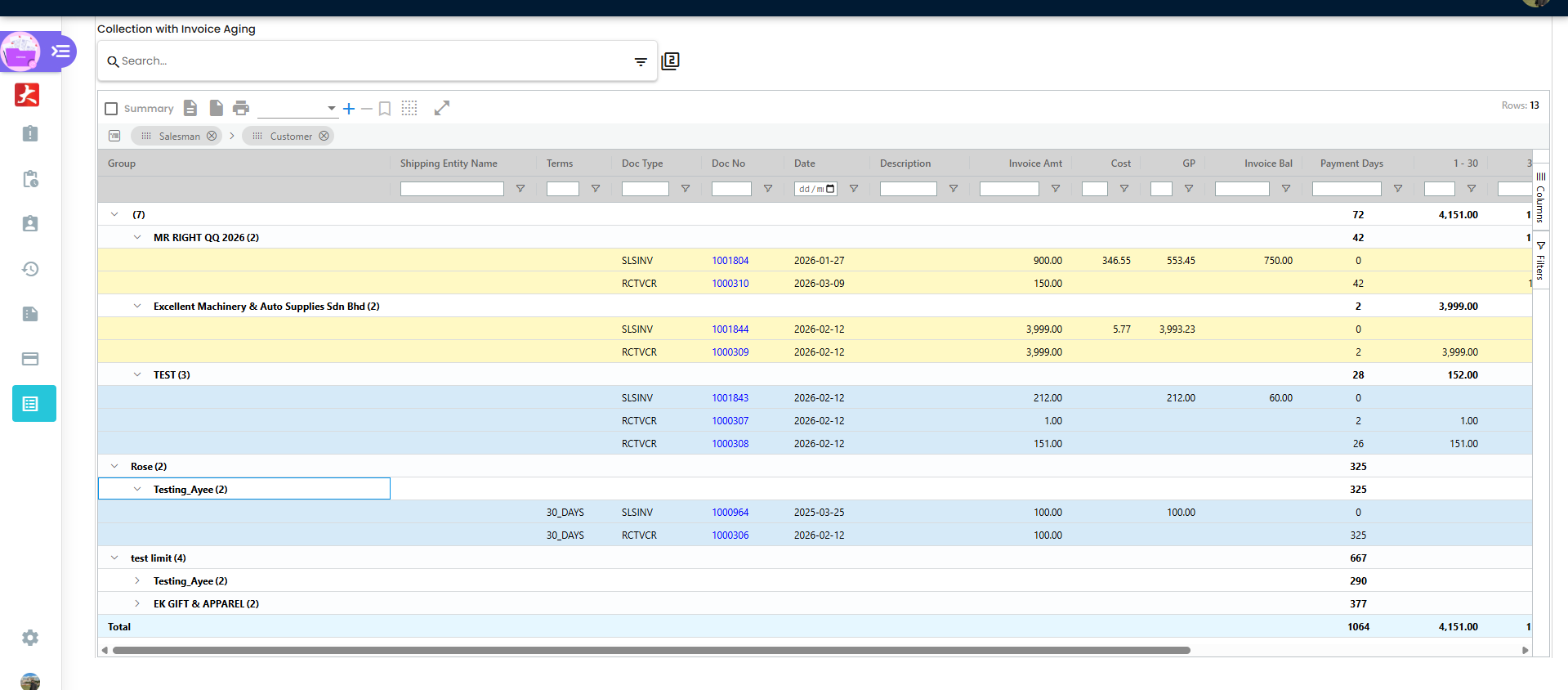Collapse the TEST (3) group
1568x690 pixels.
(x=137, y=374)
